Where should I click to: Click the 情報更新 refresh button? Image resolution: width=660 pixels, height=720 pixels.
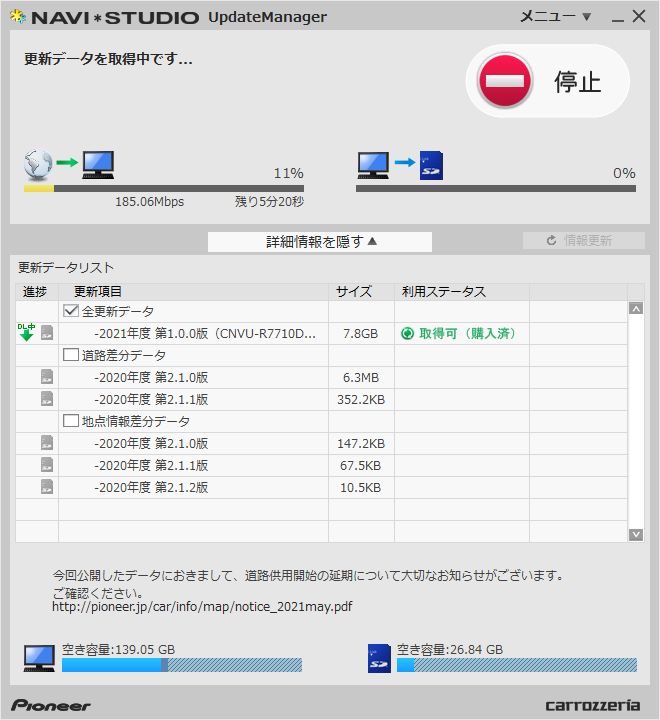[x=583, y=240]
